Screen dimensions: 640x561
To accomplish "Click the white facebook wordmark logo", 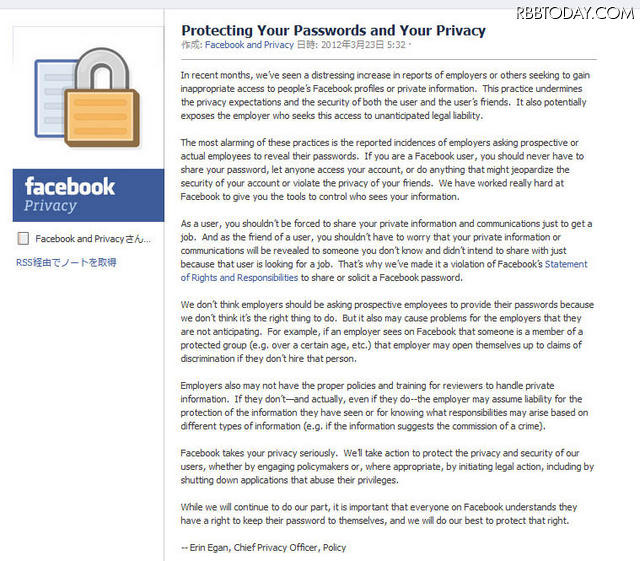I will (x=70, y=187).
